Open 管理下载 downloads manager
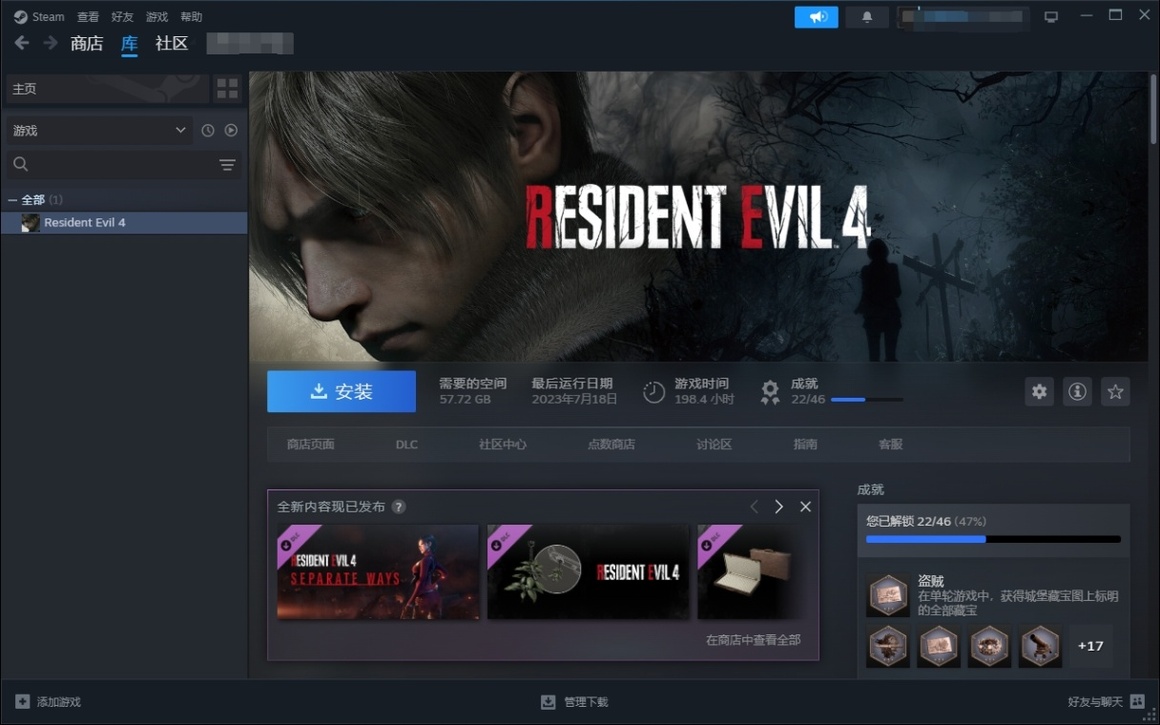Screen dimensions: 1160x725 click(x=574, y=701)
